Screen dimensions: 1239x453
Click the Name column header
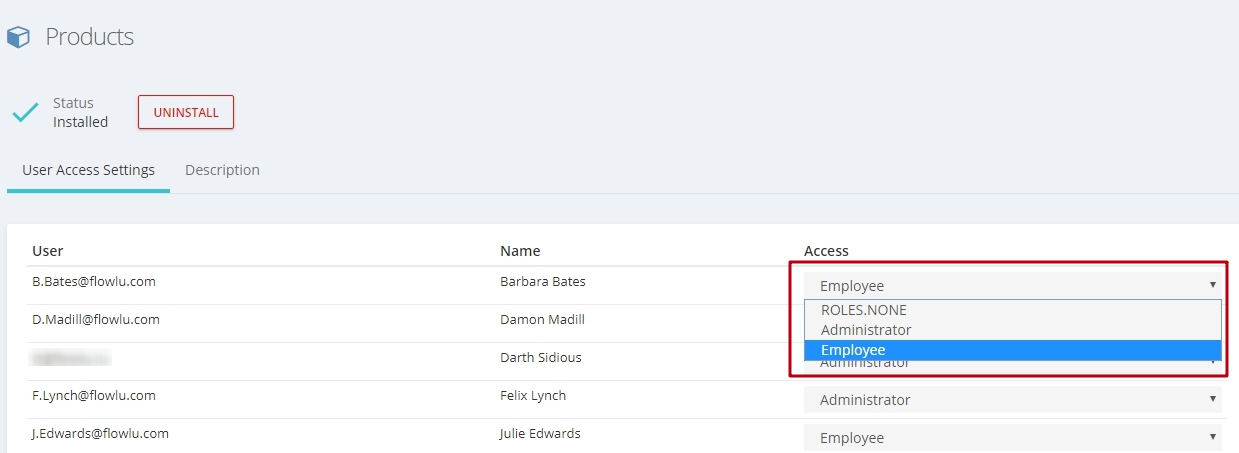tap(520, 251)
